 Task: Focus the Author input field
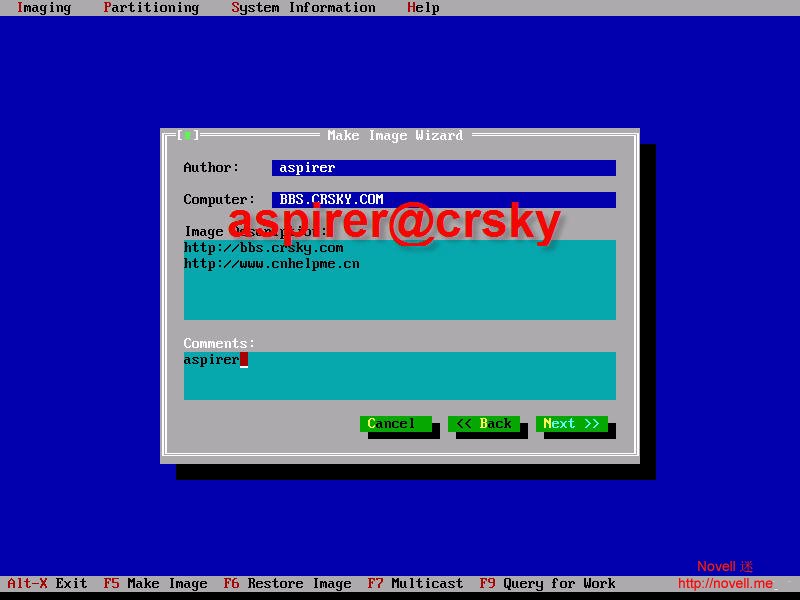(x=443, y=168)
